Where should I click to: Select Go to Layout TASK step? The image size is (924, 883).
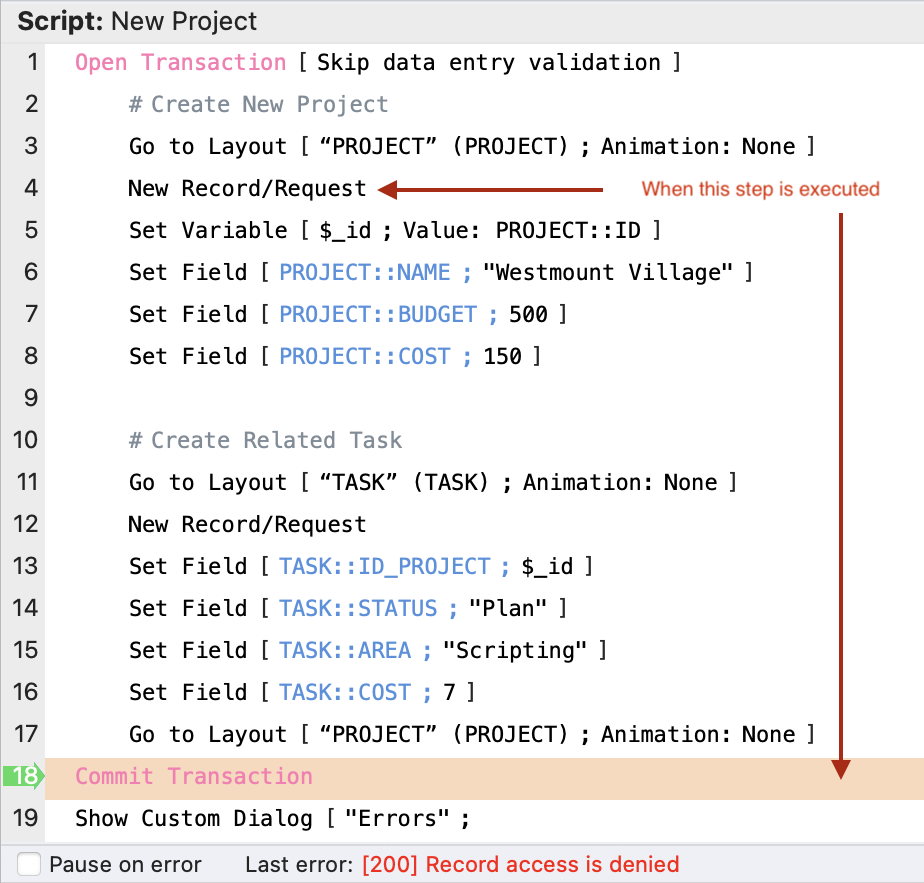432,483
